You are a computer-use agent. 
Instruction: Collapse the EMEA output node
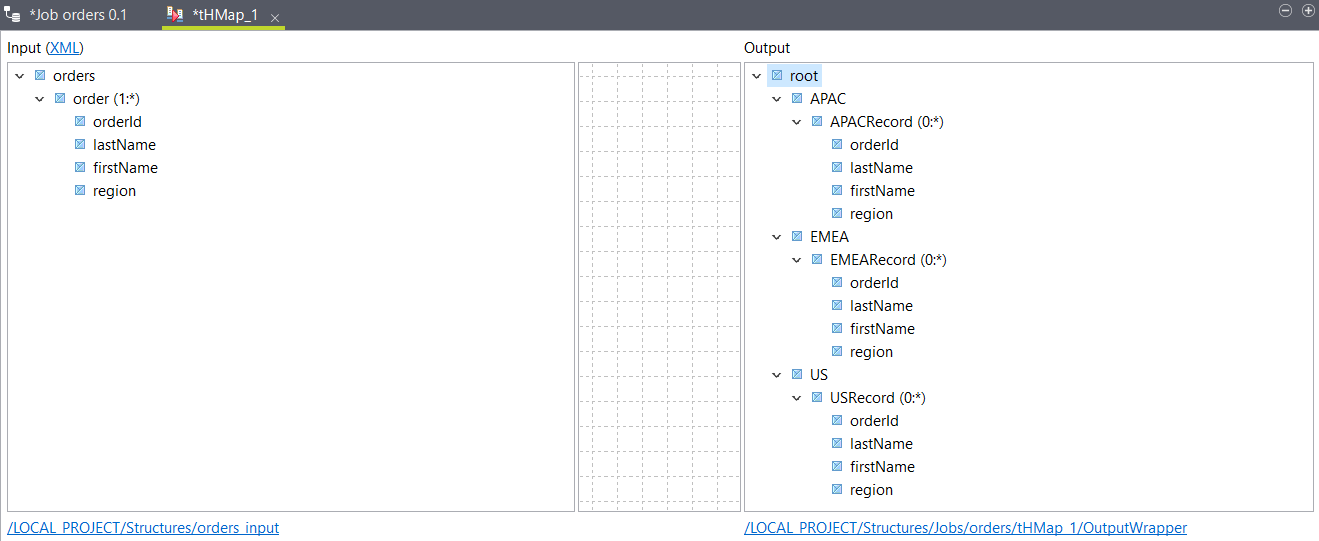click(x=776, y=237)
